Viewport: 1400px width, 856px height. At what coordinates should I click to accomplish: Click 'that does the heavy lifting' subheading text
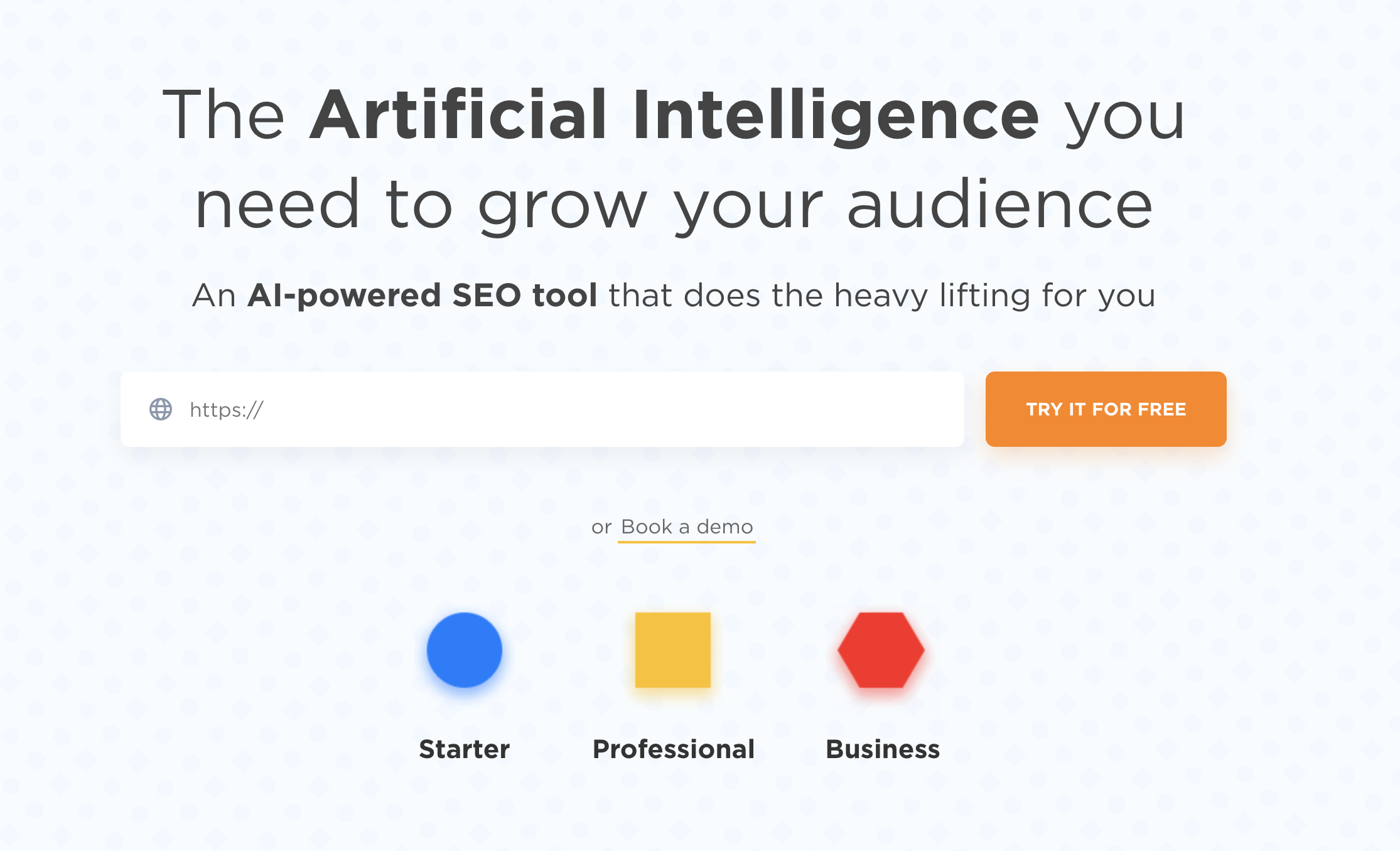point(819,295)
